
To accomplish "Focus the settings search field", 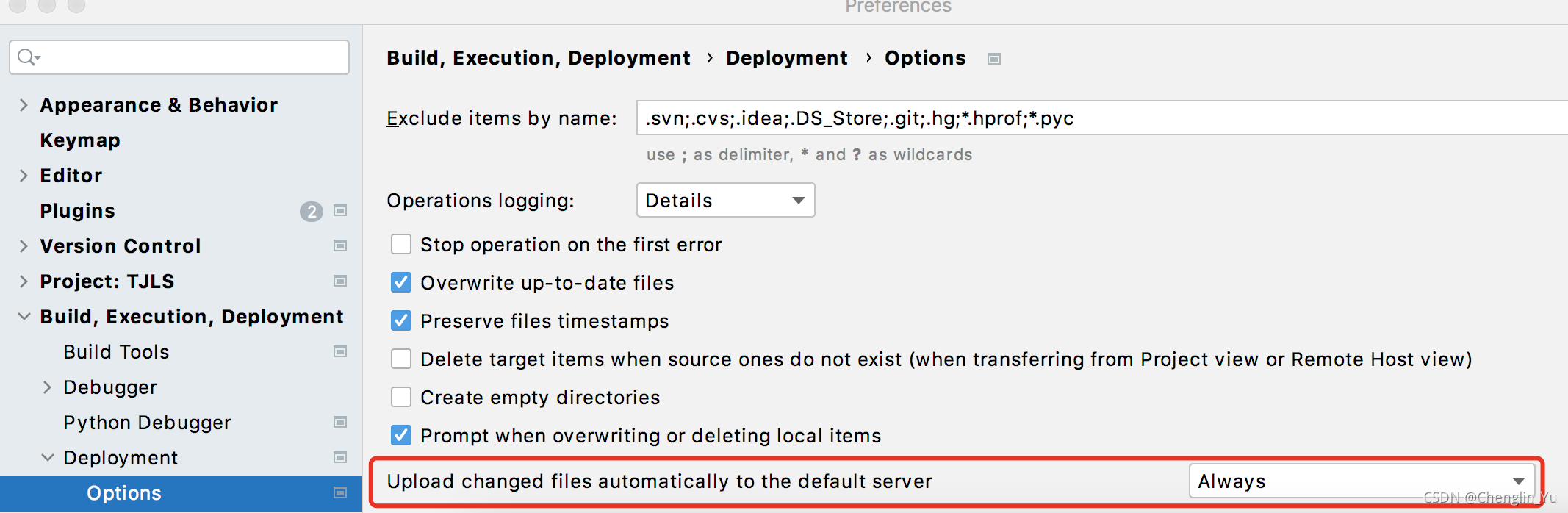I will pyautogui.click(x=179, y=57).
